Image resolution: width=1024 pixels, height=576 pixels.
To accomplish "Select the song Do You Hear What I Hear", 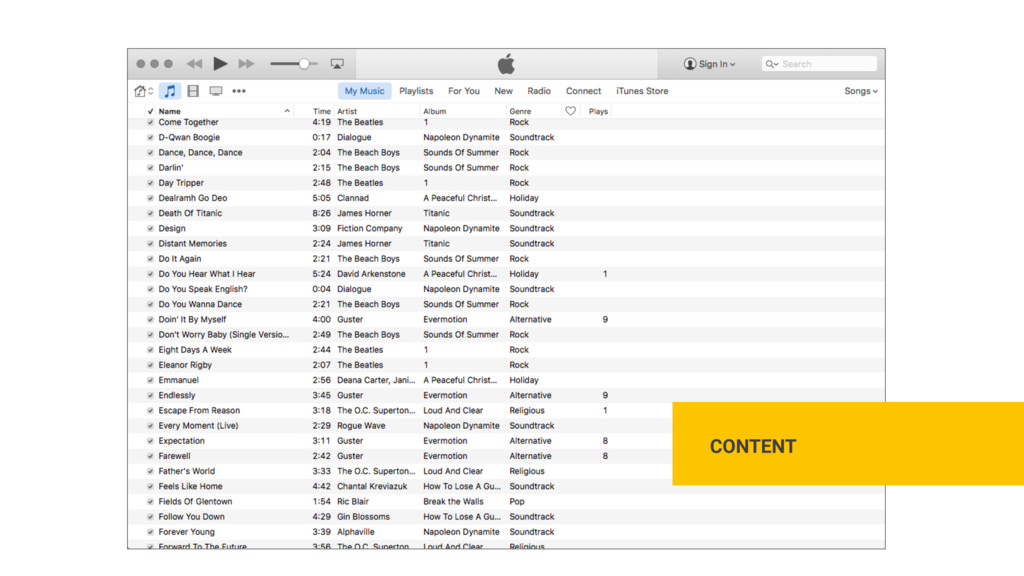I will (207, 274).
